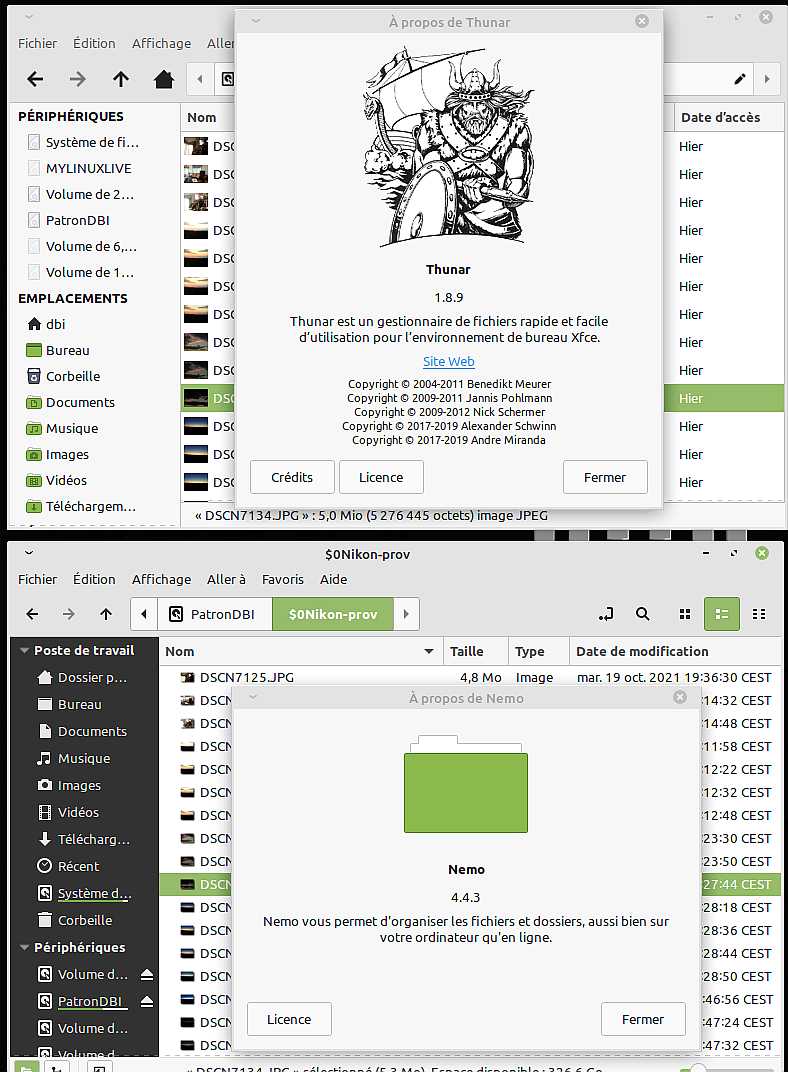The image size is (788, 1072).
Task: Collapse the Poste de travail section
Action: click(x=25, y=650)
